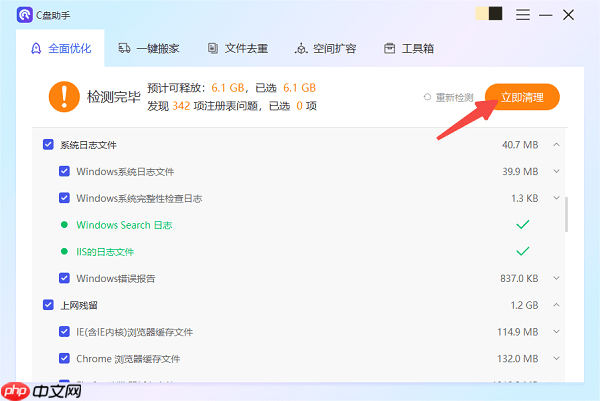Collapse the 系统日志文件 section chevron
Screen dimensions: 600x401
pyautogui.click(x=557, y=145)
